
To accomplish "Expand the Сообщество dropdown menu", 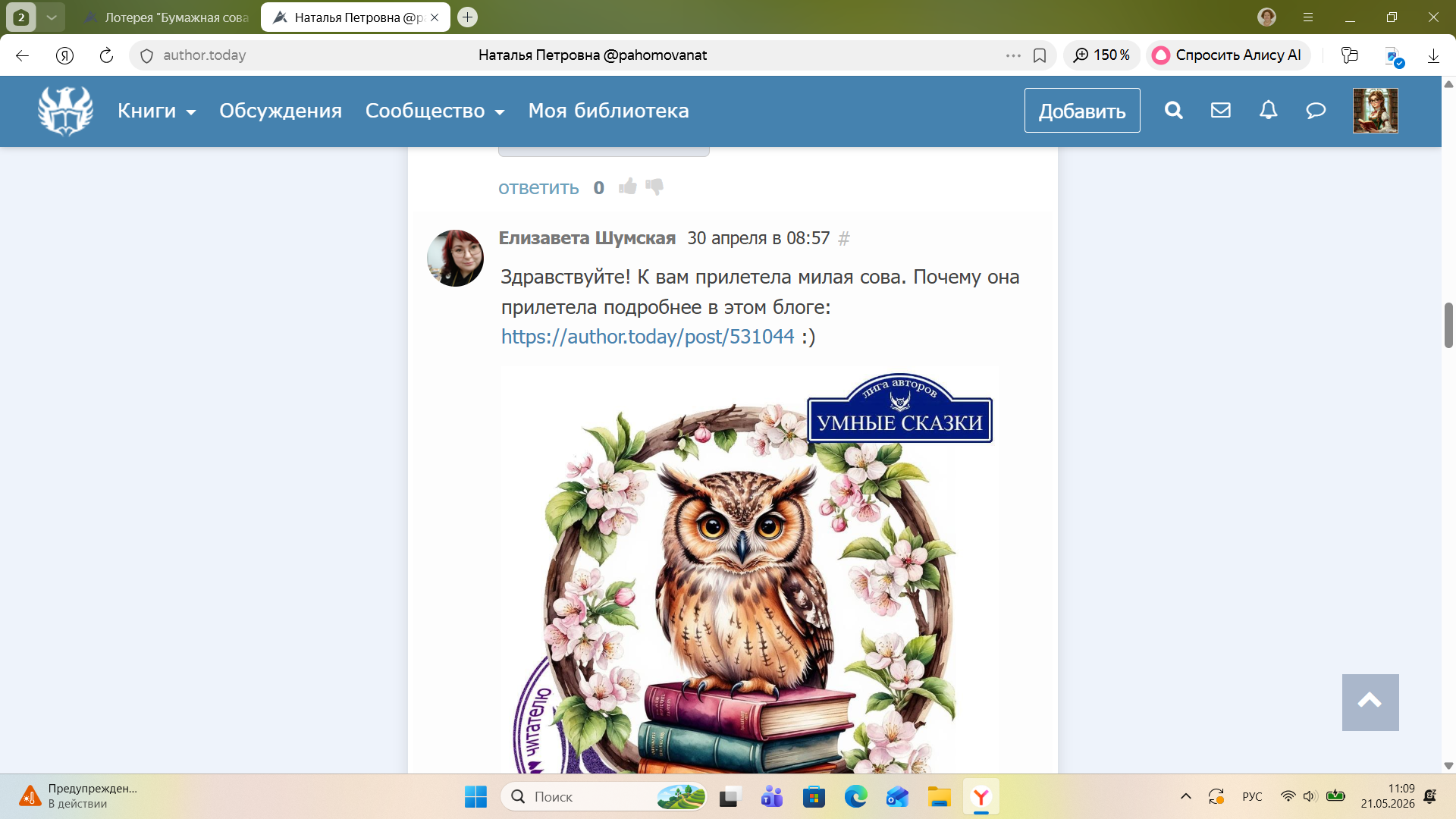I will [435, 111].
